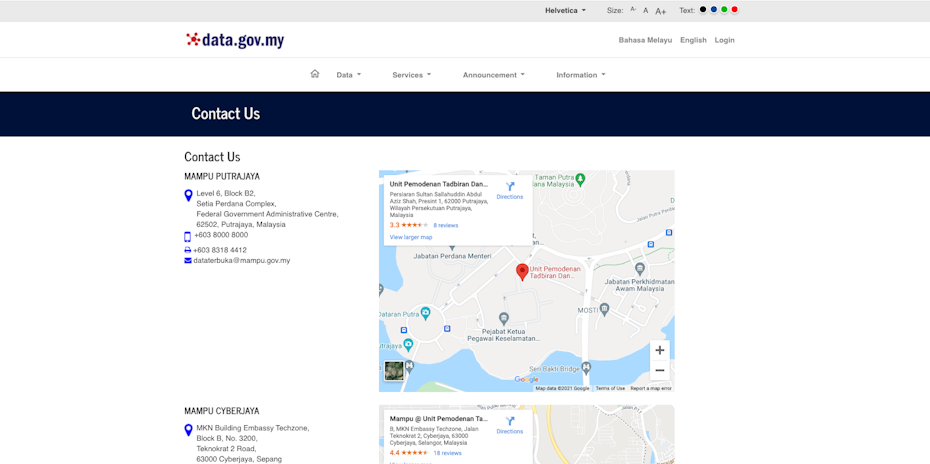Click the Taman Putra Malaysia park marker
This screenshot has width=930, height=464.
pos(580,179)
